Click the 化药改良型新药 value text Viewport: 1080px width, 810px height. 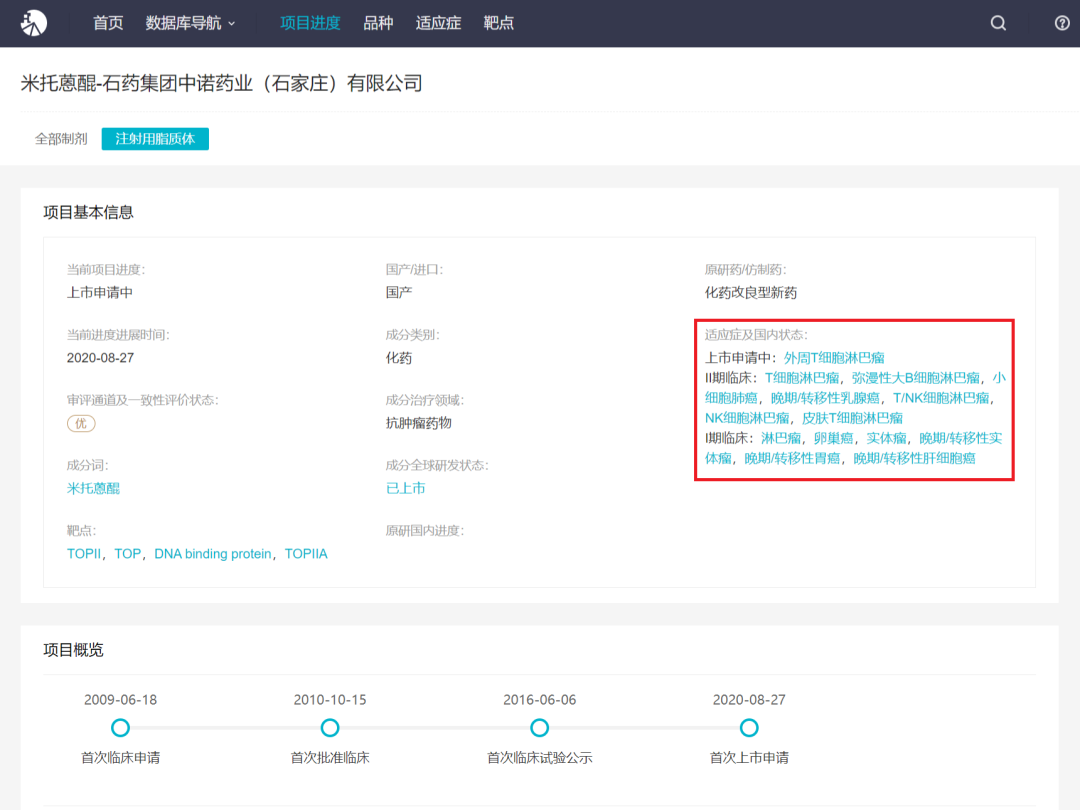(x=751, y=292)
